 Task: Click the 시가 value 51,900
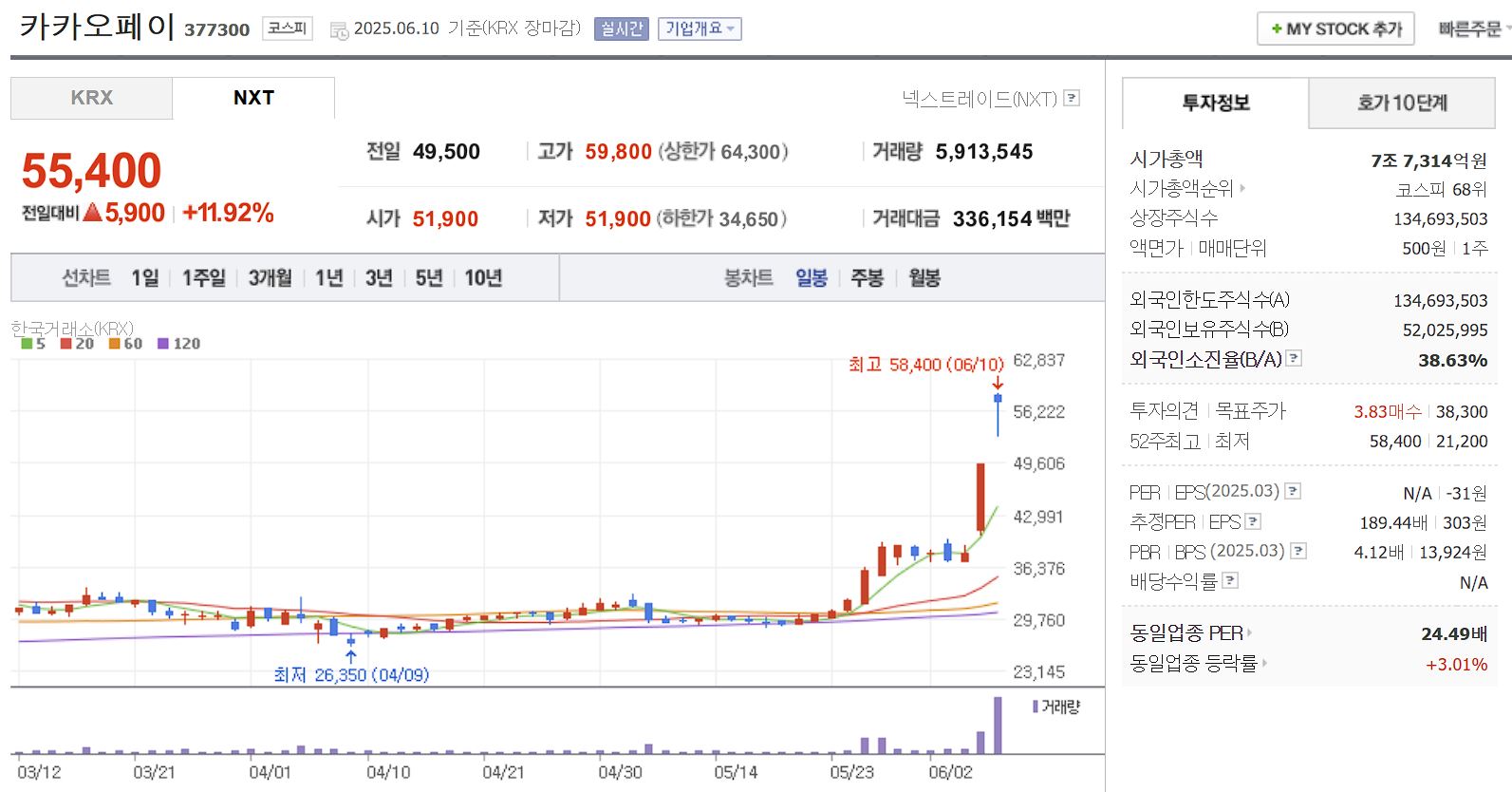[x=445, y=219]
